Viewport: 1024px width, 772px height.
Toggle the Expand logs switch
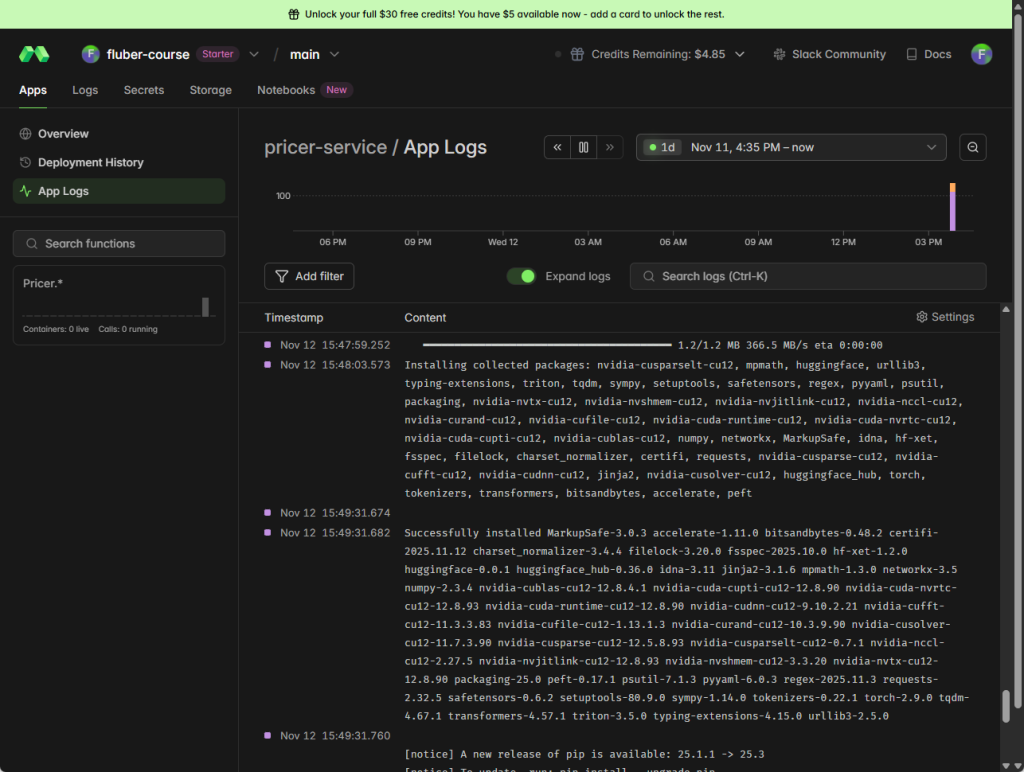pos(521,276)
